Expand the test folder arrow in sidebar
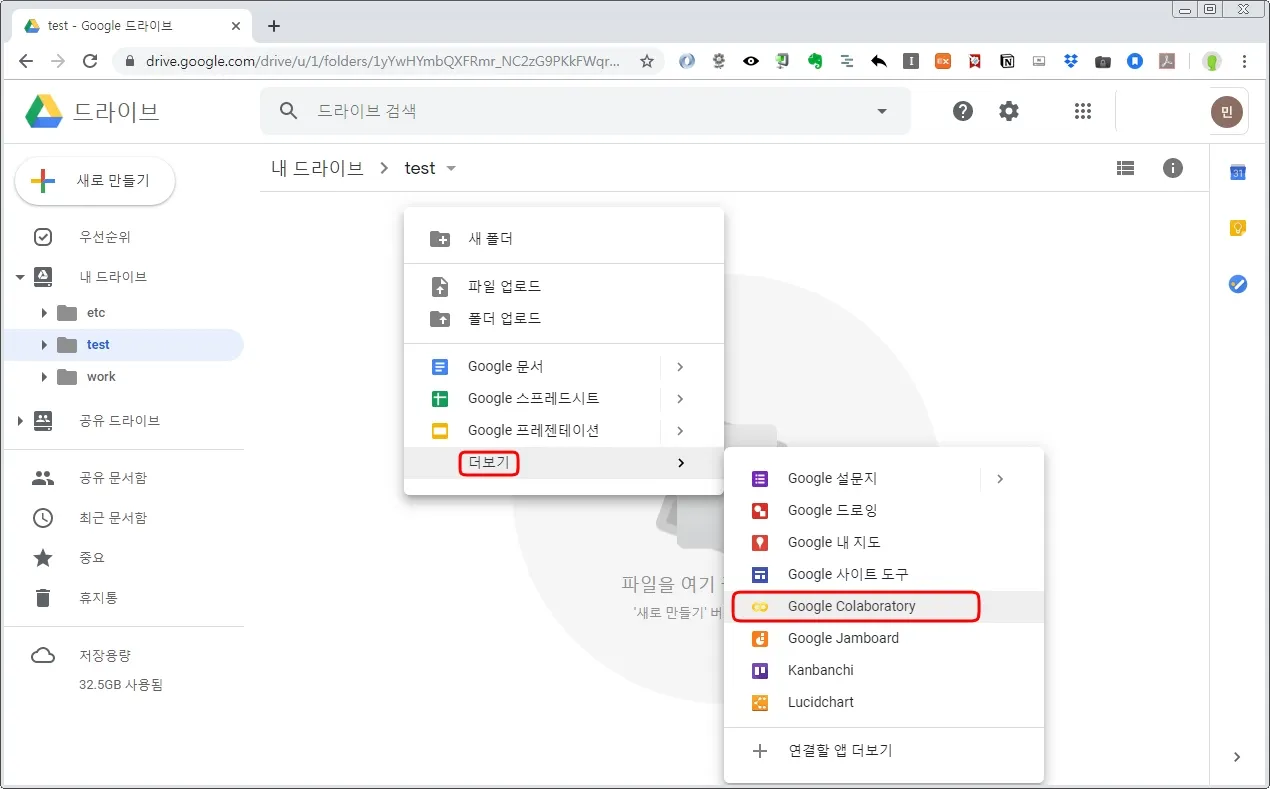The height and width of the screenshot is (789, 1270). (x=44, y=345)
